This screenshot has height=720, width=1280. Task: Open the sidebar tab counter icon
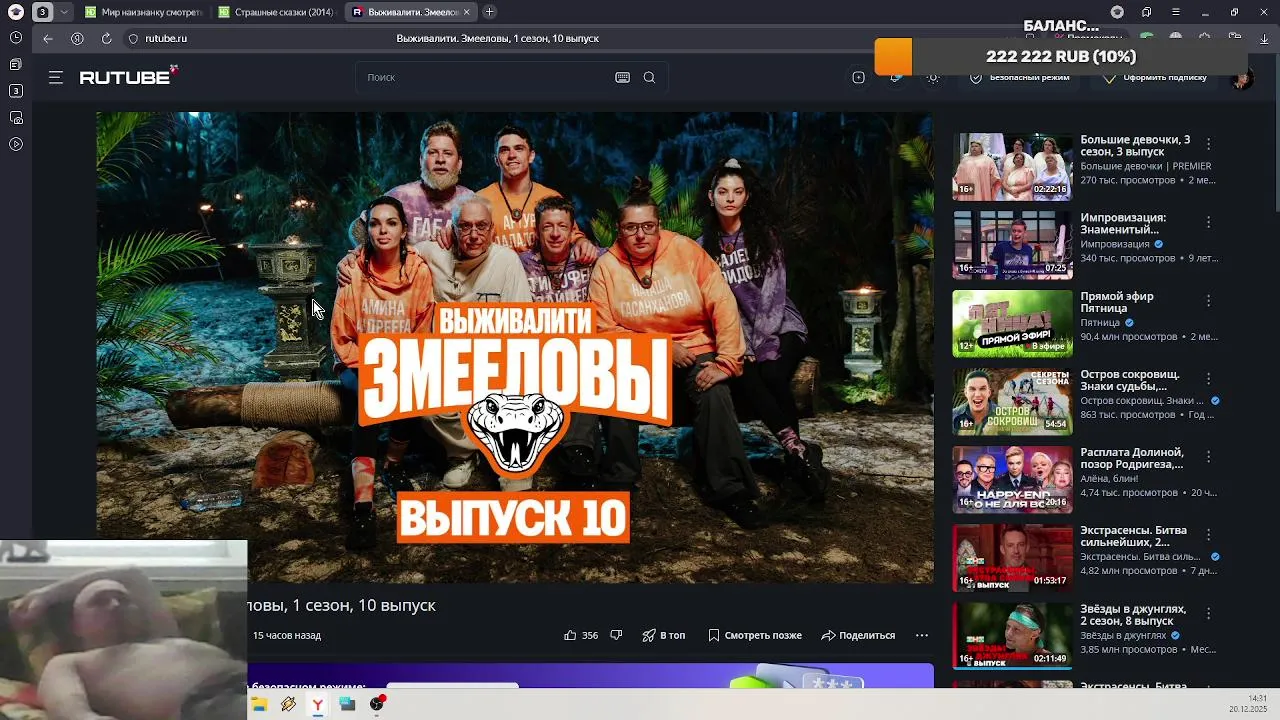(15, 91)
